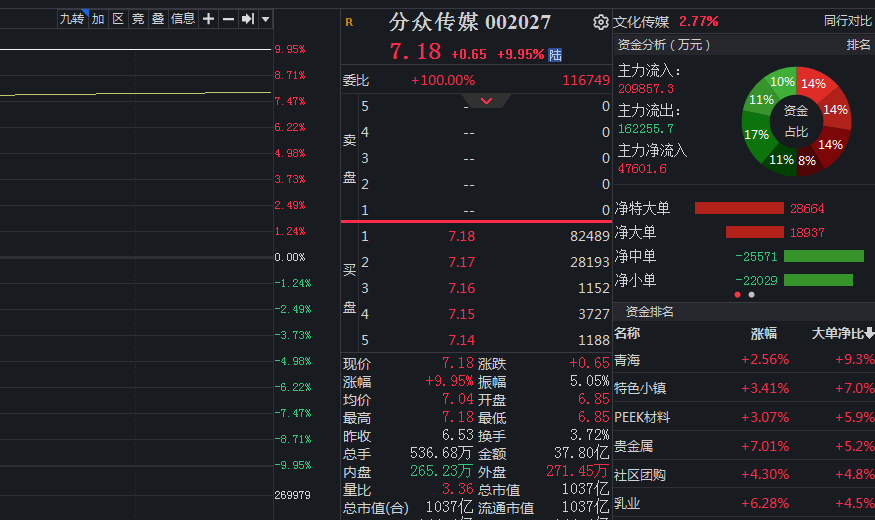875x520 pixels.
Task: Select the second gray pagination dot
Action: click(x=752, y=295)
